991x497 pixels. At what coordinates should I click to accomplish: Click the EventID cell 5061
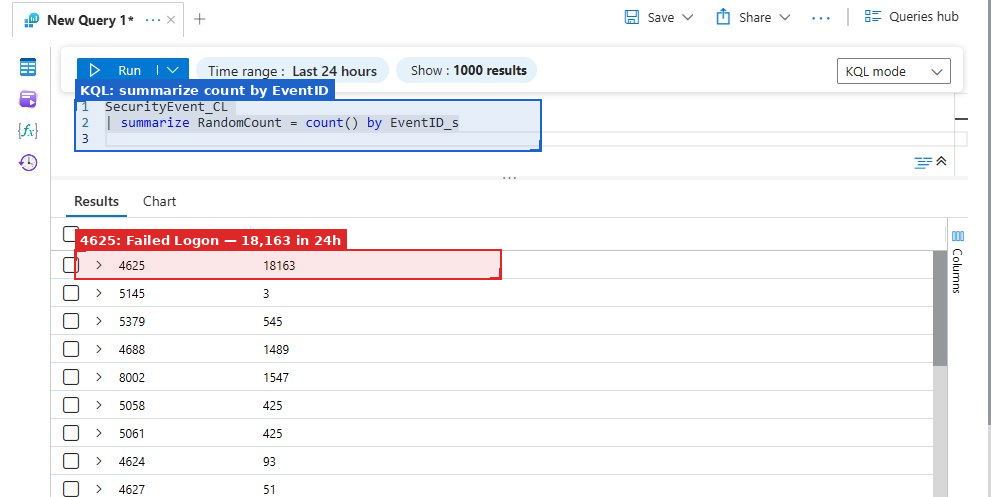tap(131, 434)
